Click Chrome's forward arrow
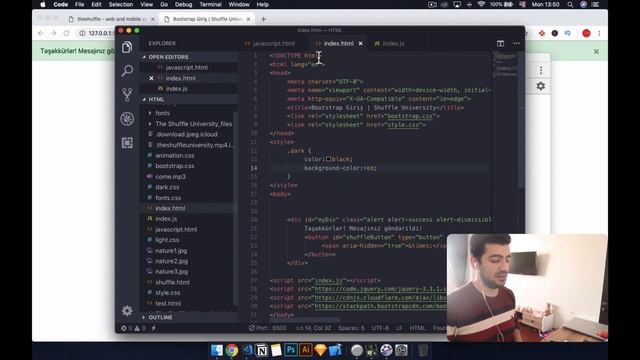The width and height of the screenshot is (640, 360). pyautogui.click(x=53, y=33)
